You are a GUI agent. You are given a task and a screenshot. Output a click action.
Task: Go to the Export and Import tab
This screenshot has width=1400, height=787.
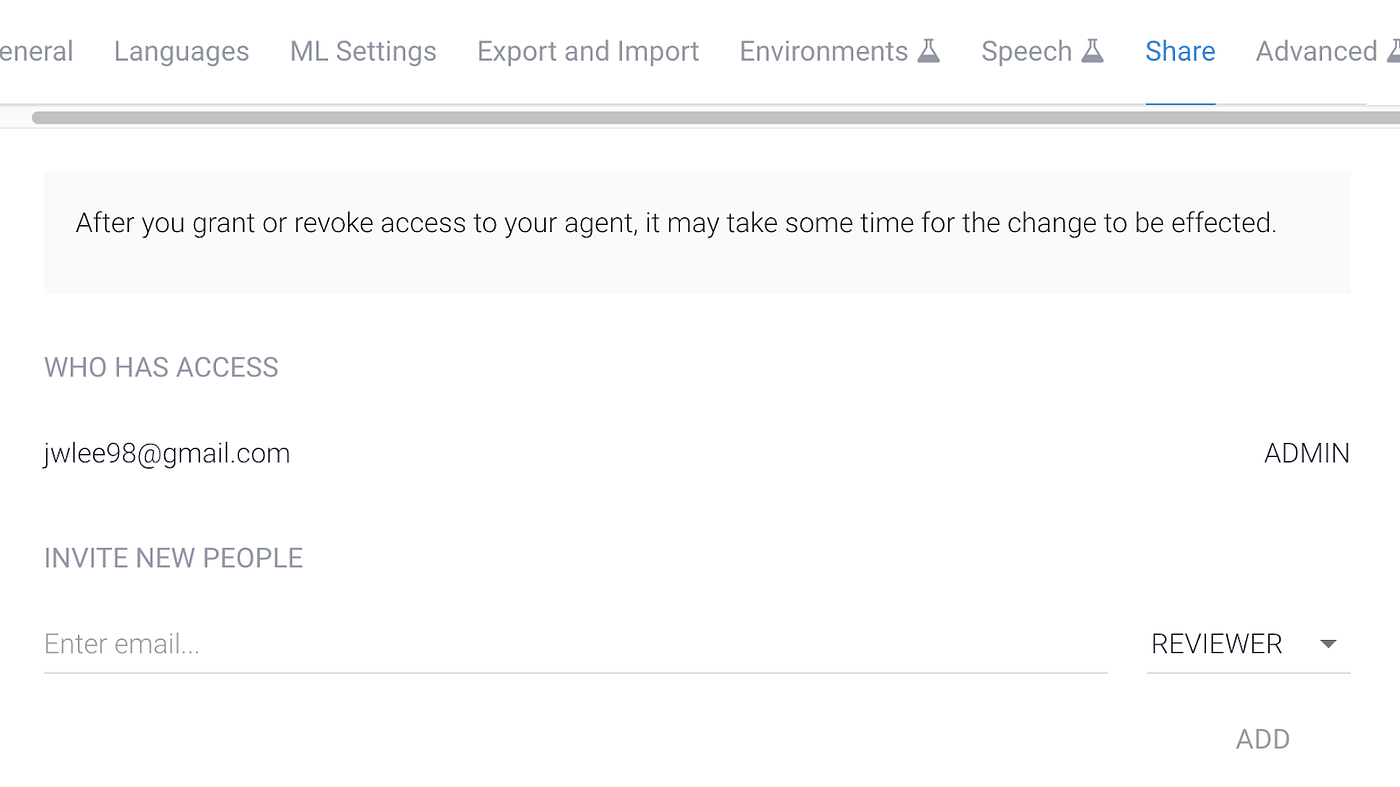tap(588, 51)
